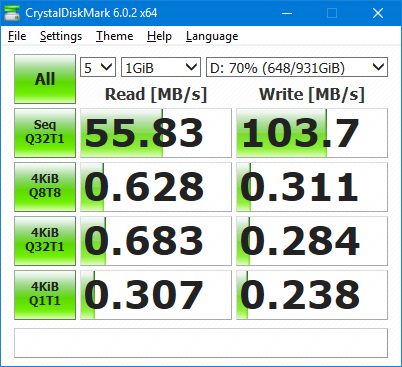Click the 4KiB Q1T1 read result 0.307
This screenshot has height=367, width=402.
point(156,295)
